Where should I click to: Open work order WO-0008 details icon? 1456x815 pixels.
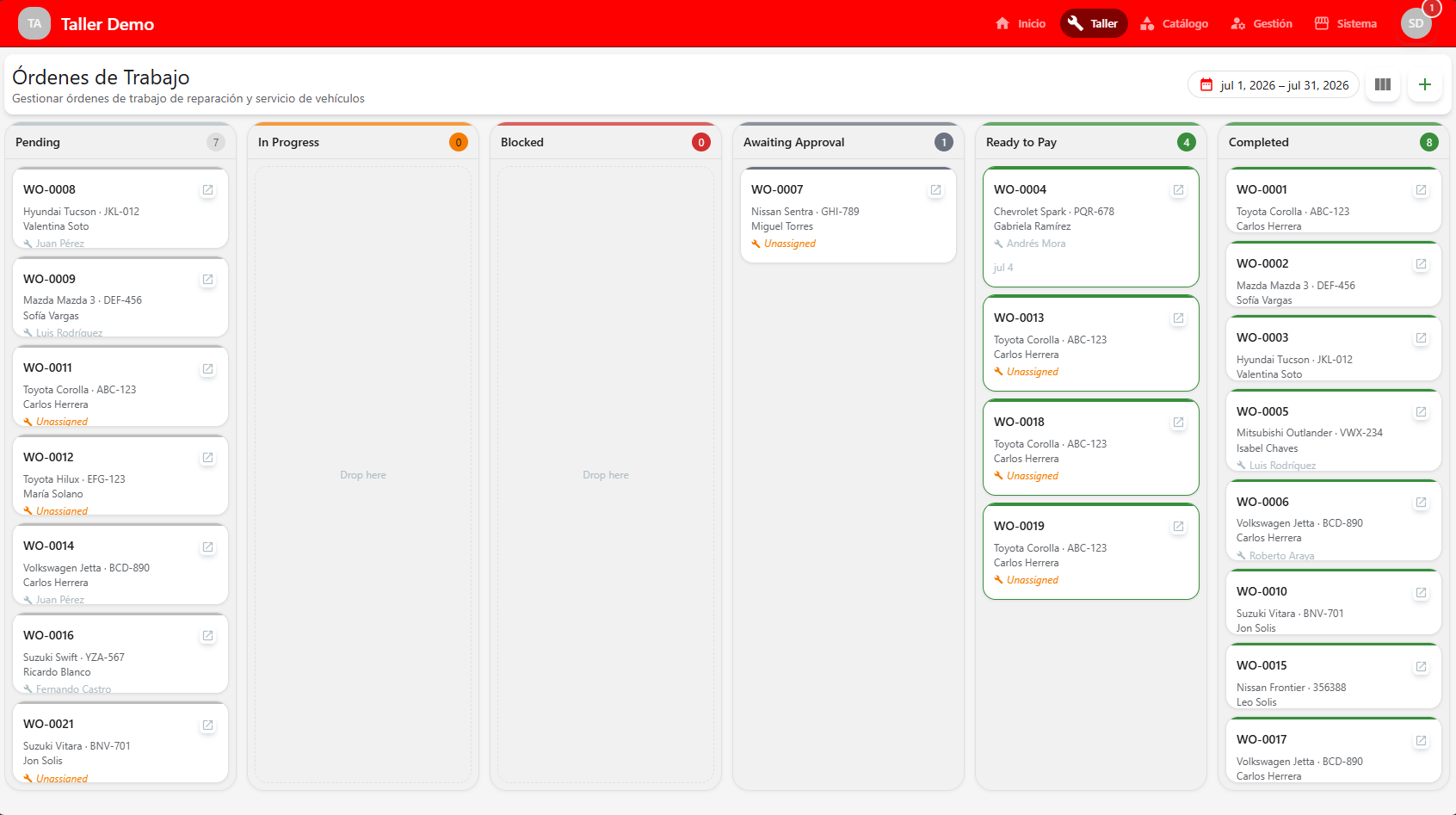point(207,190)
